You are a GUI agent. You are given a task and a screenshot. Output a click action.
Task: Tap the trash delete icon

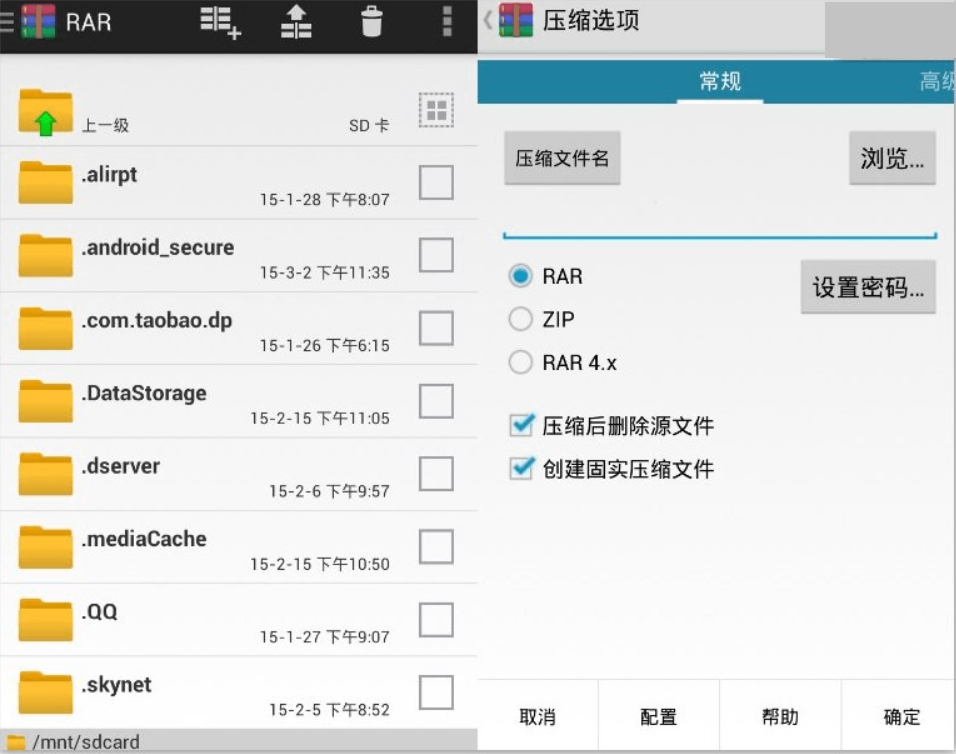coord(371,22)
